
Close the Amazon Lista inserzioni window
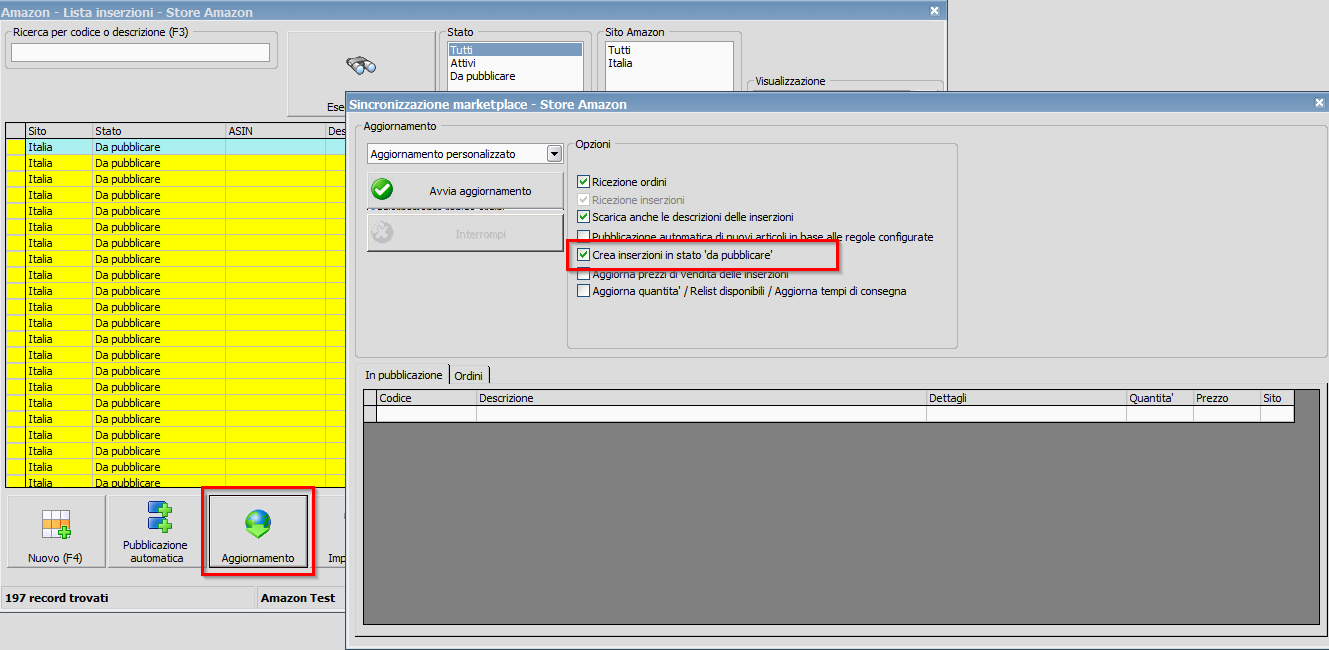(934, 11)
